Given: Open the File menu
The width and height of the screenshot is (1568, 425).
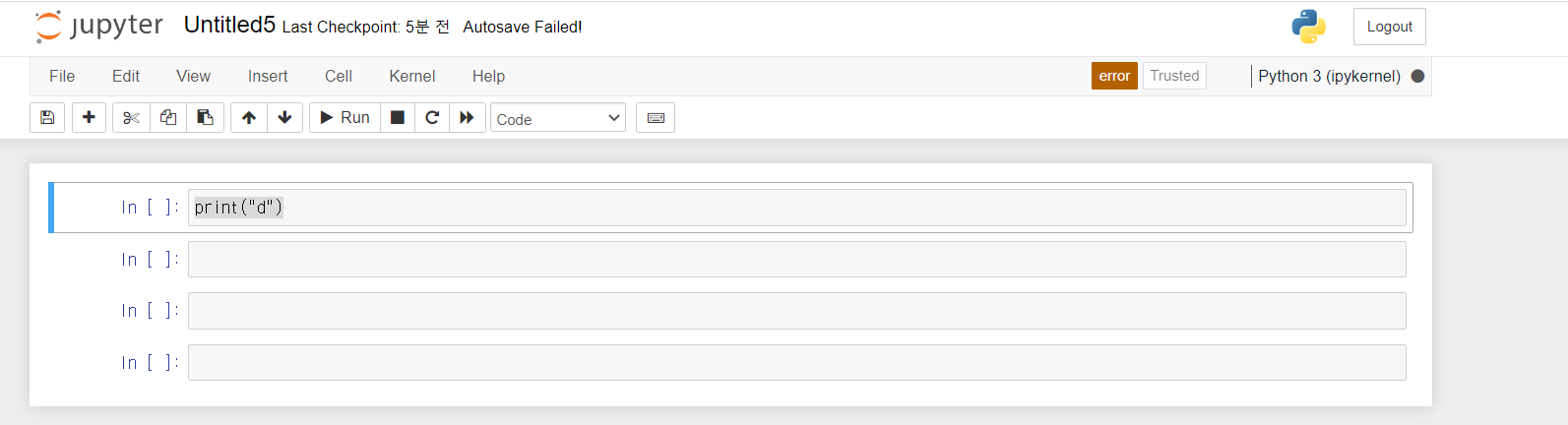Looking at the screenshot, I should tap(62, 77).
